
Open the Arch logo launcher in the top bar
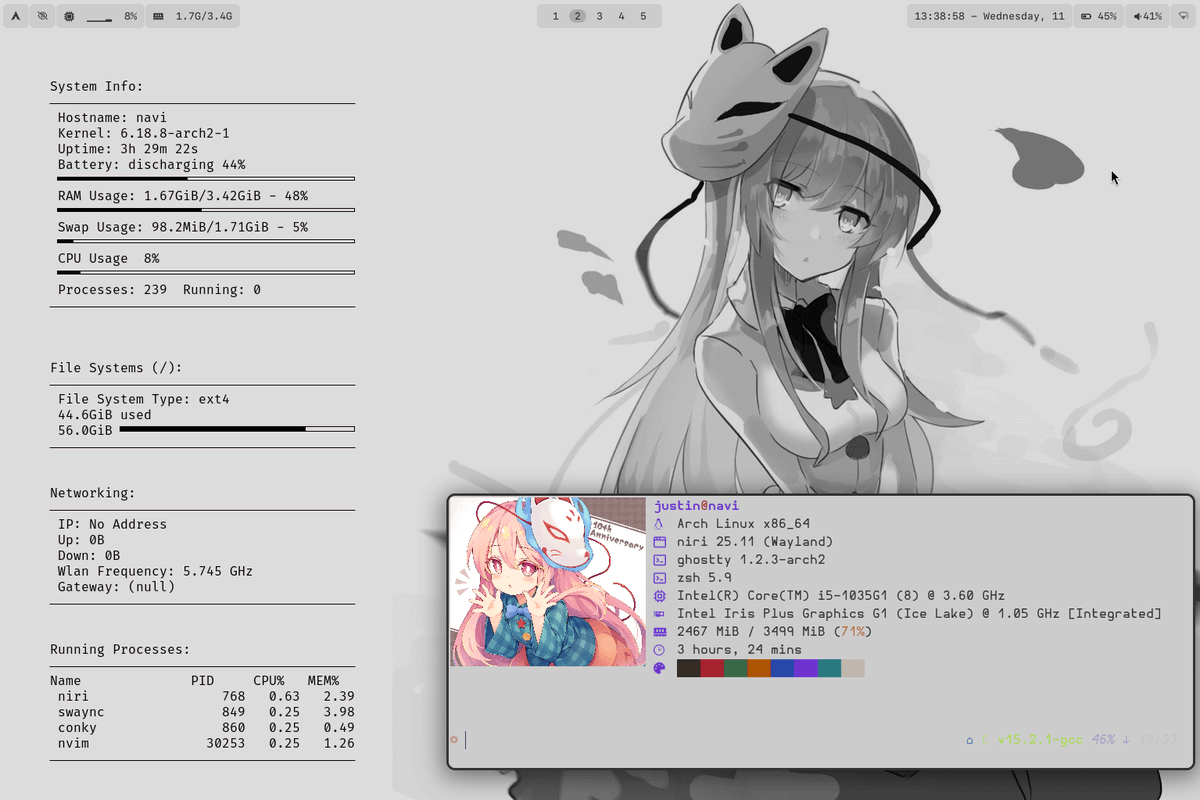pyautogui.click(x=16, y=16)
